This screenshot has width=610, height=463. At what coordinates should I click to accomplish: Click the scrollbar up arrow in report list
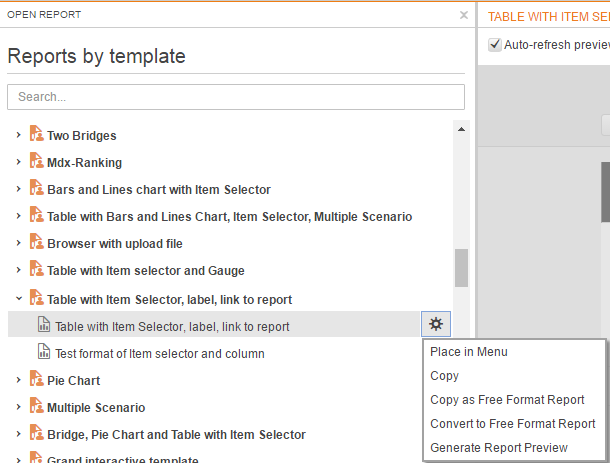[461, 129]
